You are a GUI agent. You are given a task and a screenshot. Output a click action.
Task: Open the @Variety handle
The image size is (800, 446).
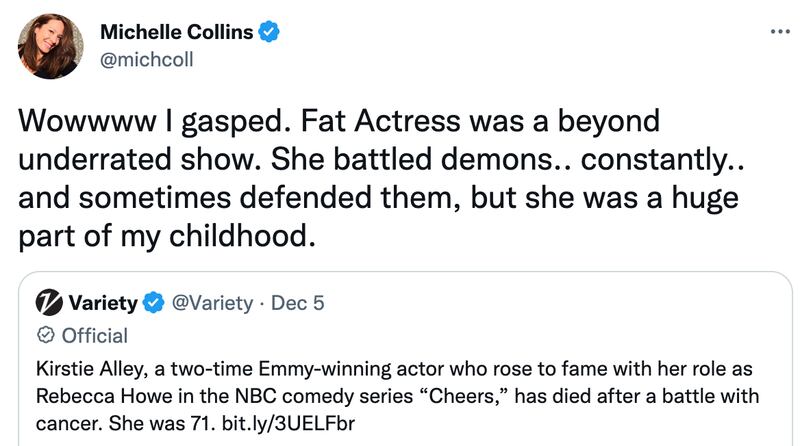[x=212, y=303]
